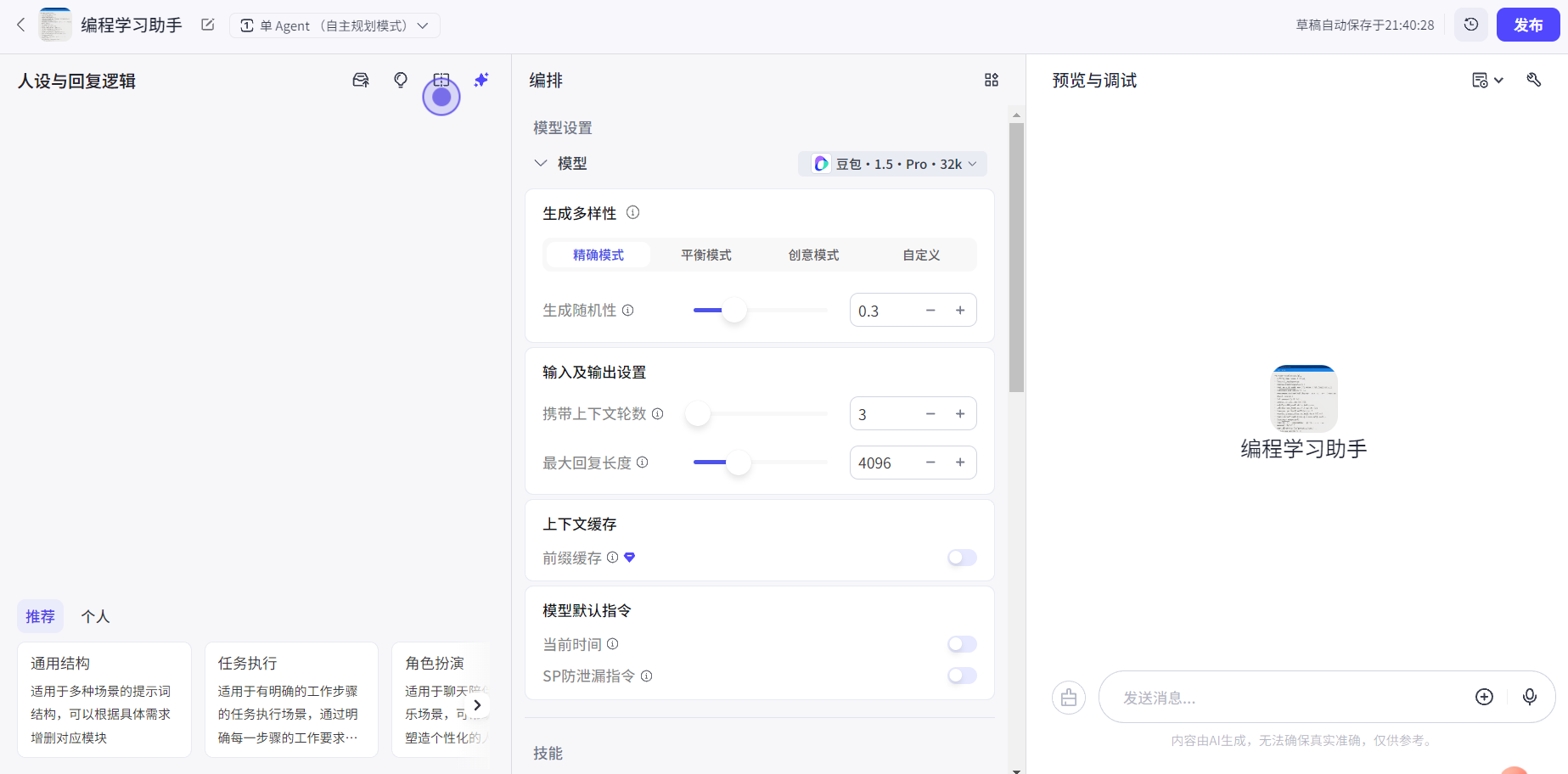1568x774 pixels.
Task: Click the 携带上下文轮数 value field 3
Action: (x=883, y=414)
